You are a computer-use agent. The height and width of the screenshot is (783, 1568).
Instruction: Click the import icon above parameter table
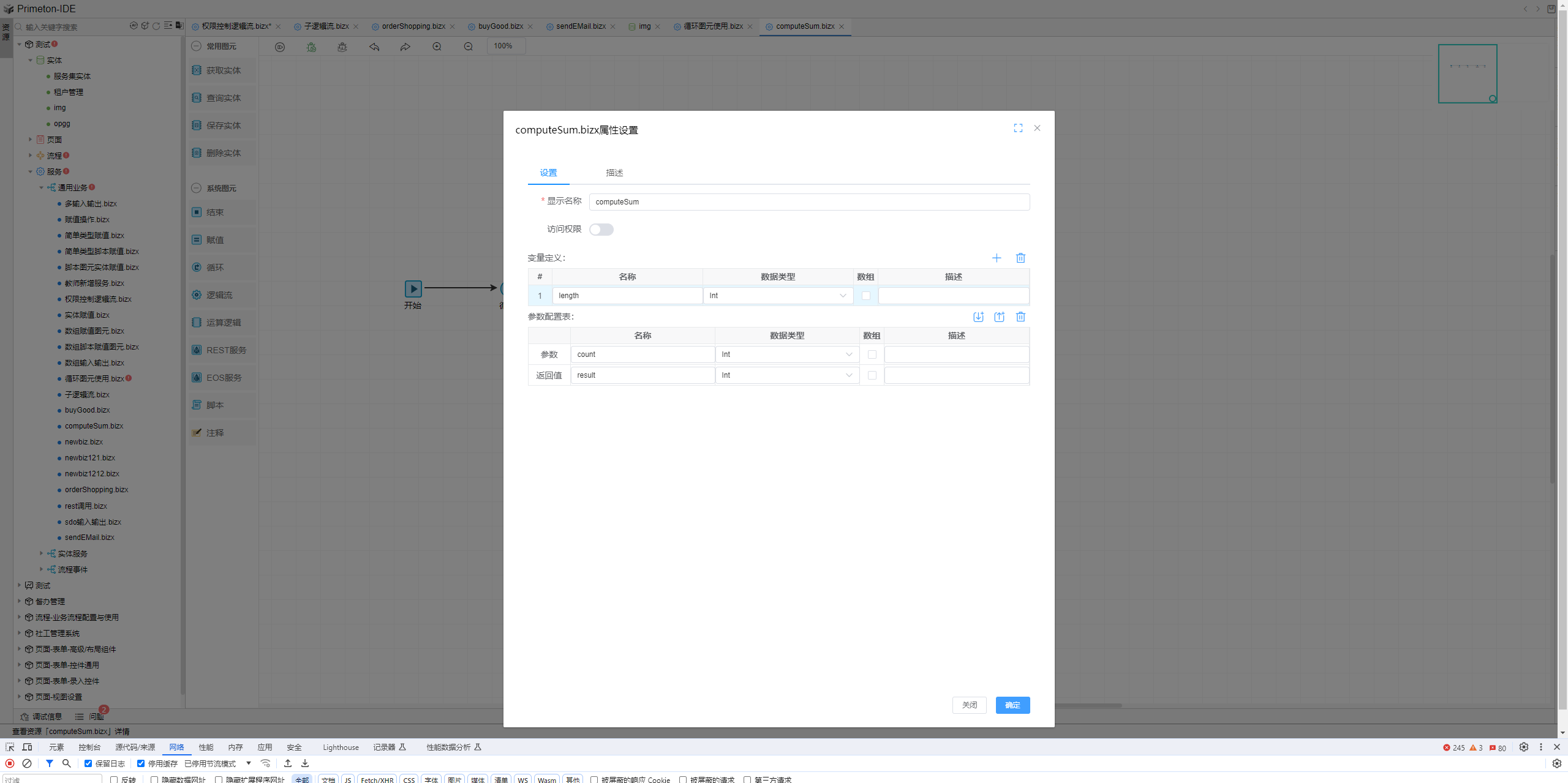978,317
